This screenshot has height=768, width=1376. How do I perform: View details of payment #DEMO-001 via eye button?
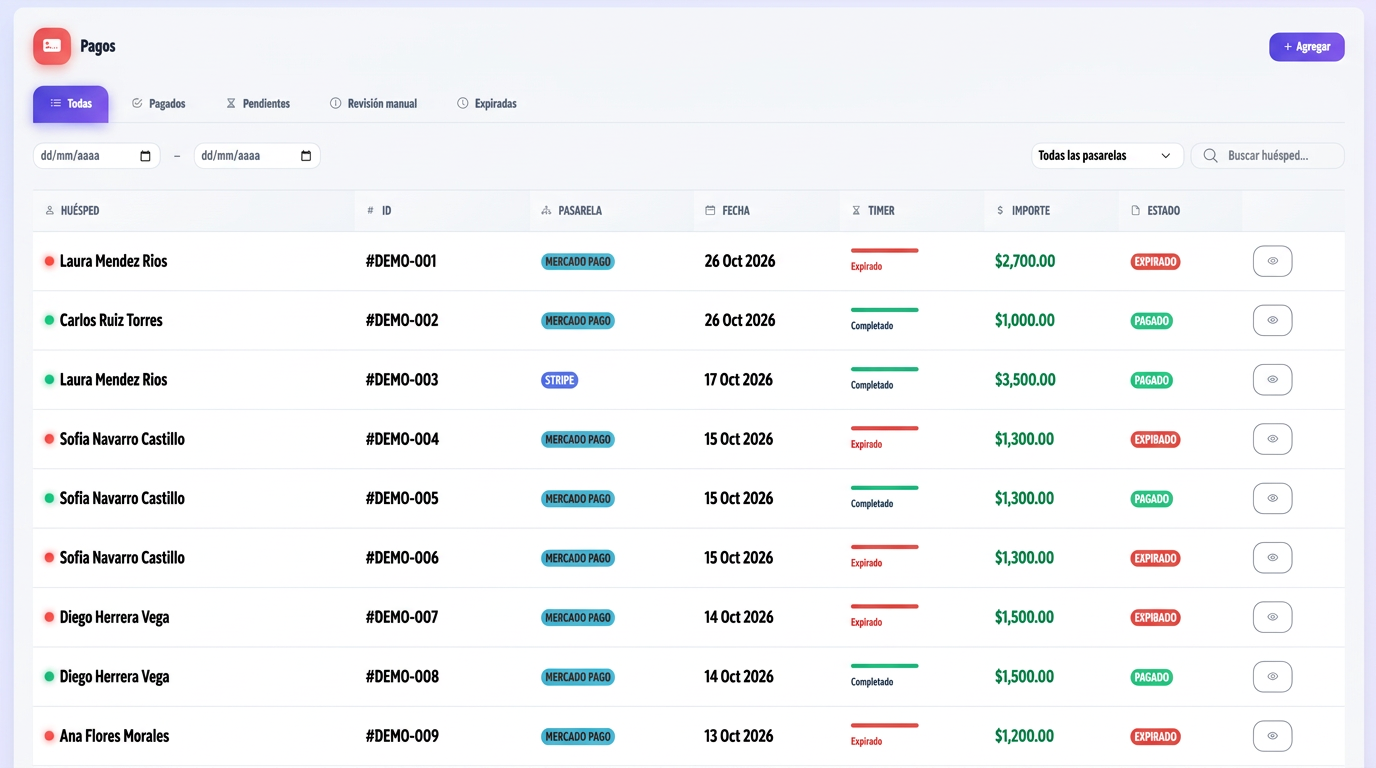[1272, 261]
